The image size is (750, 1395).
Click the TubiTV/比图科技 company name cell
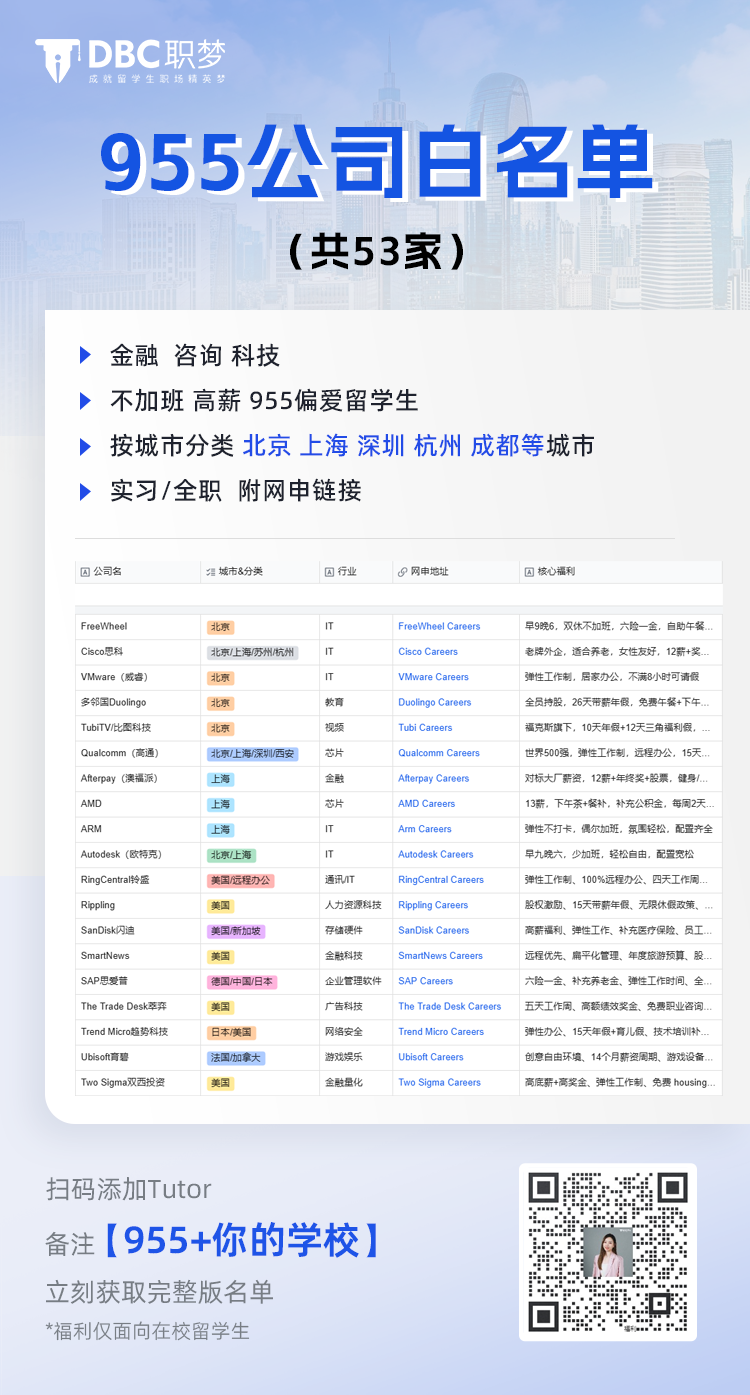(x=138, y=728)
